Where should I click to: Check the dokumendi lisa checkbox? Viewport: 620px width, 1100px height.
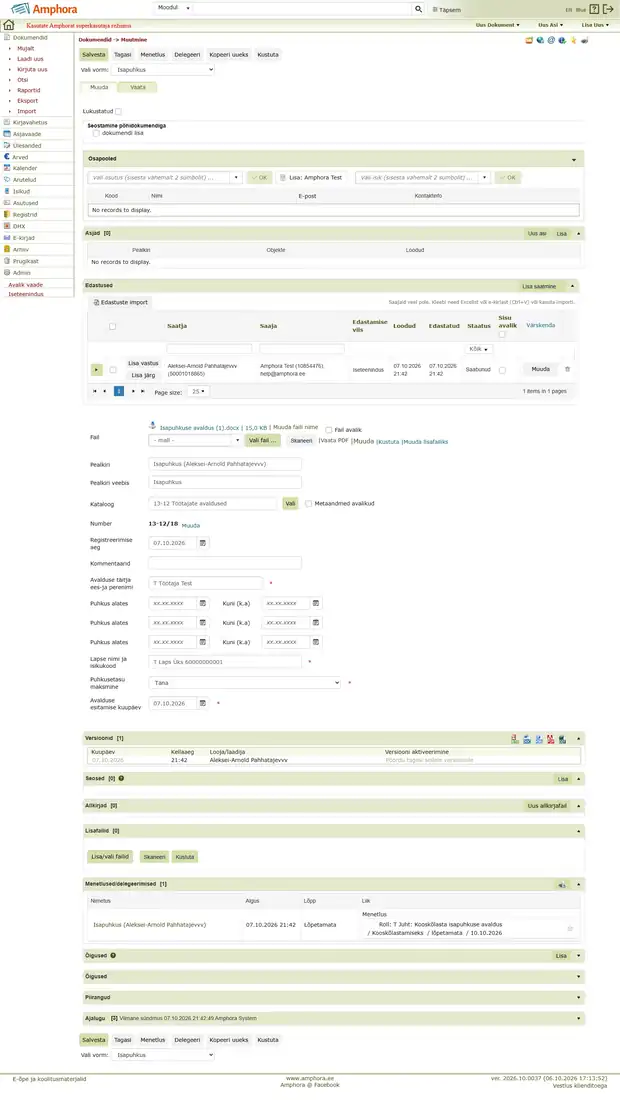click(x=96, y=133)
